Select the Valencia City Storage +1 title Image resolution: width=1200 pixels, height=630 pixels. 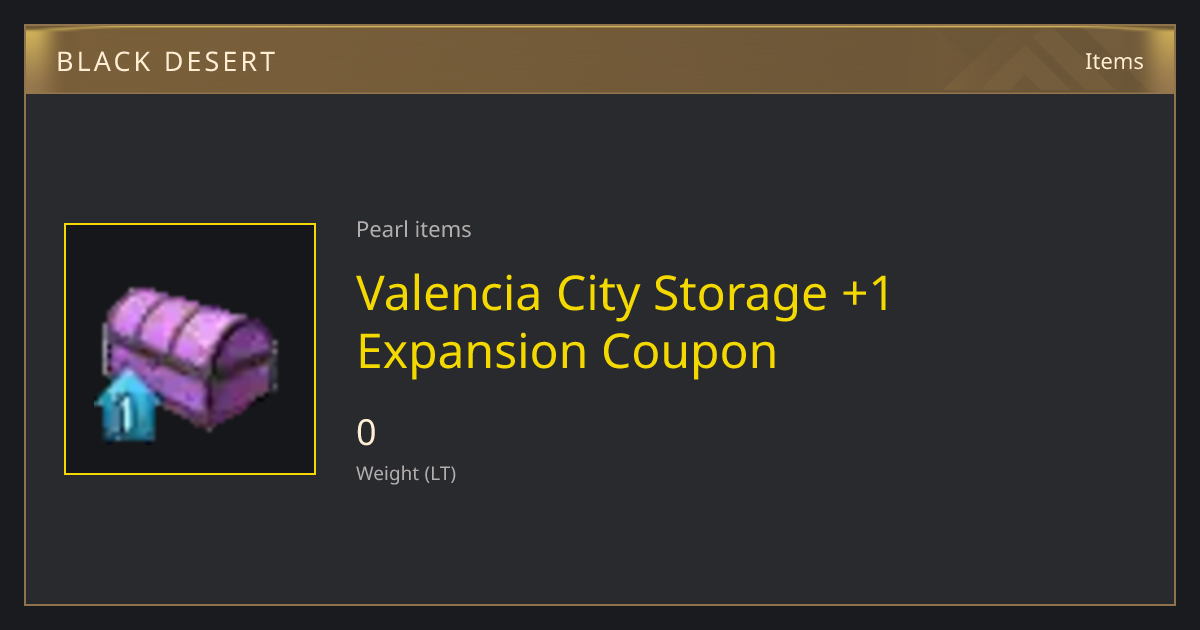624,293
